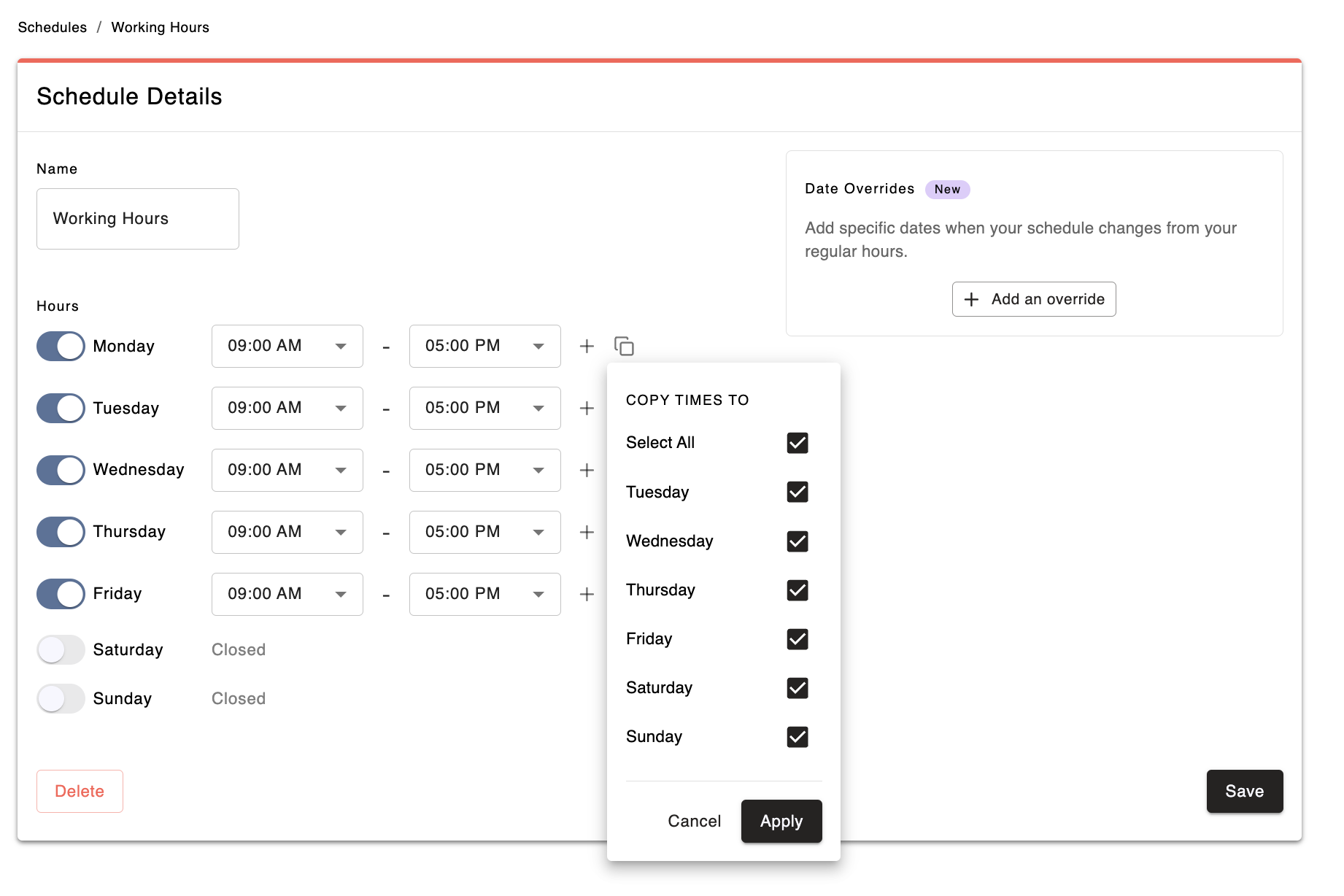
Task: Delete this schedule
Action: click(80, 791)
